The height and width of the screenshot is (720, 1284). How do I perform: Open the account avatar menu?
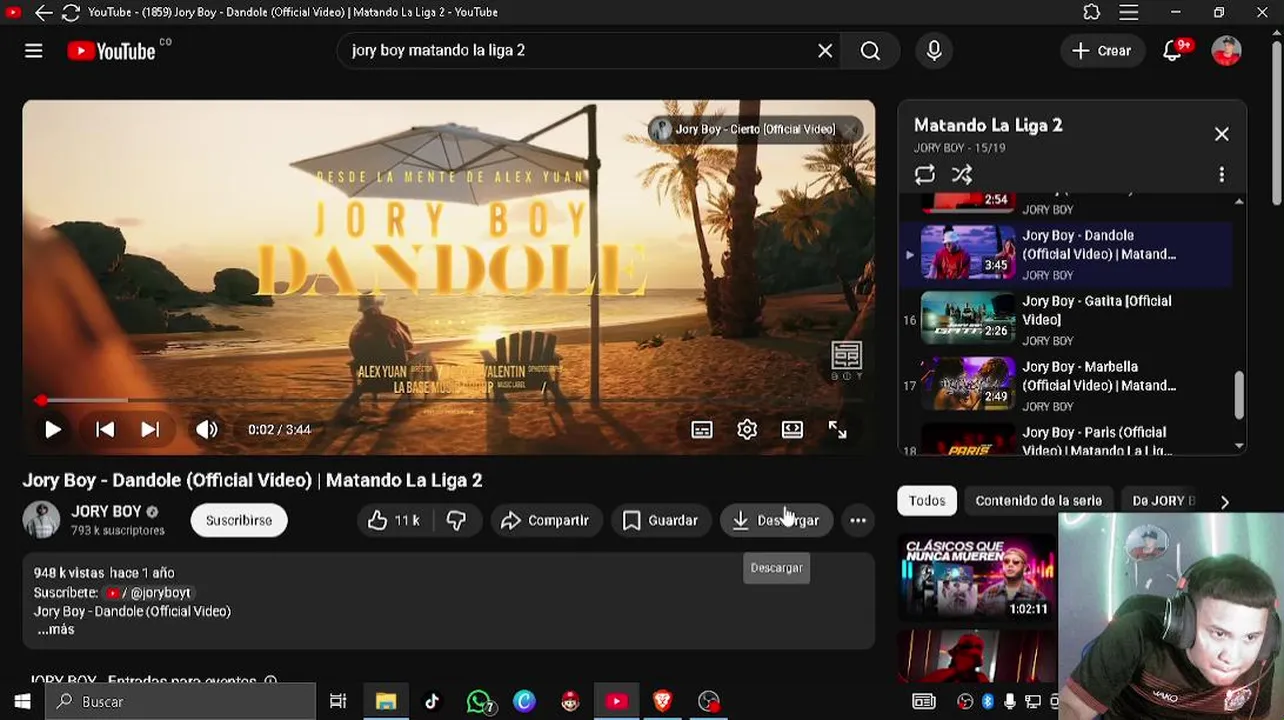1226,51
